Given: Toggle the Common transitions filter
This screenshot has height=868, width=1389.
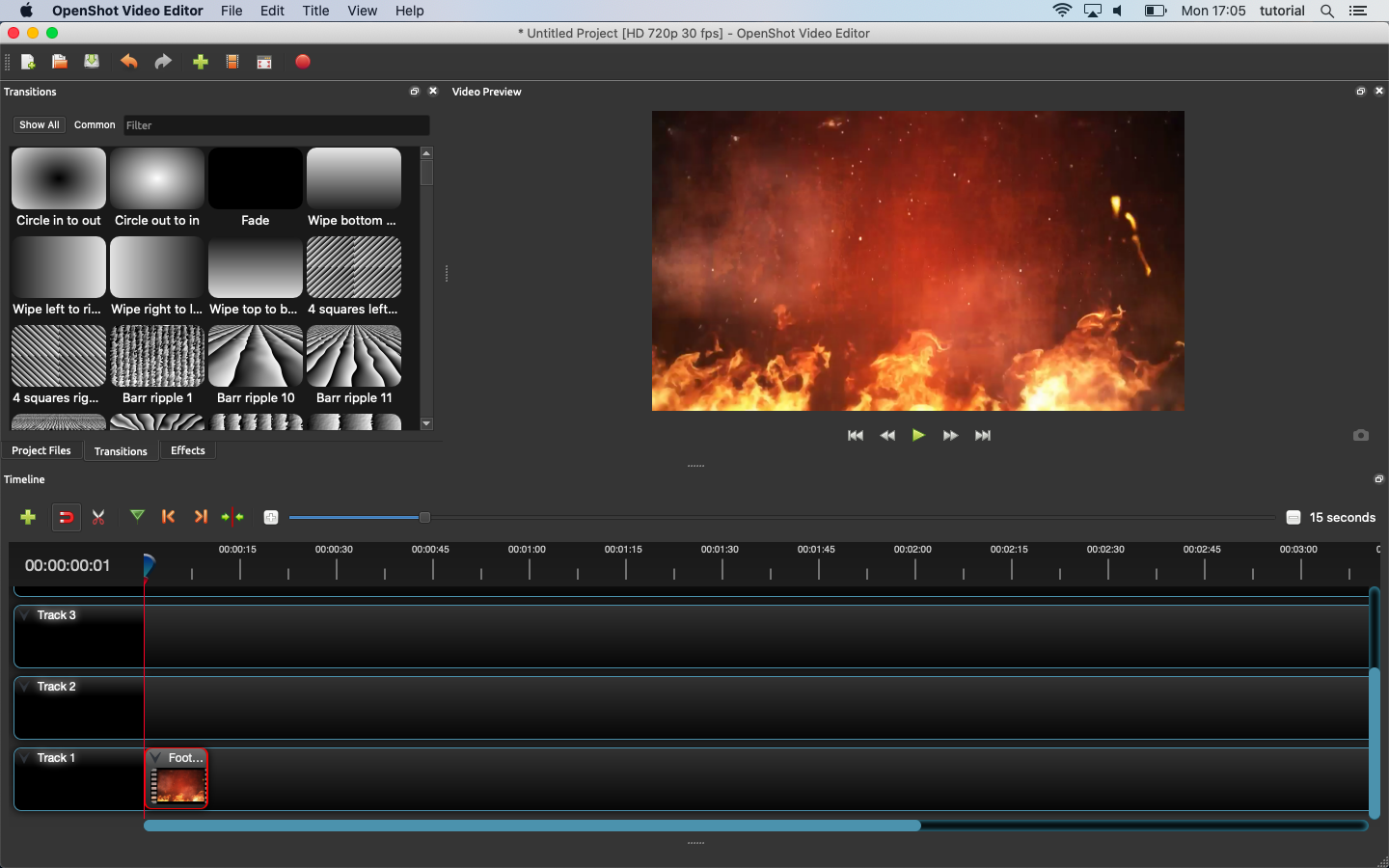Looking at the screenshot, I should pos(95,125).
